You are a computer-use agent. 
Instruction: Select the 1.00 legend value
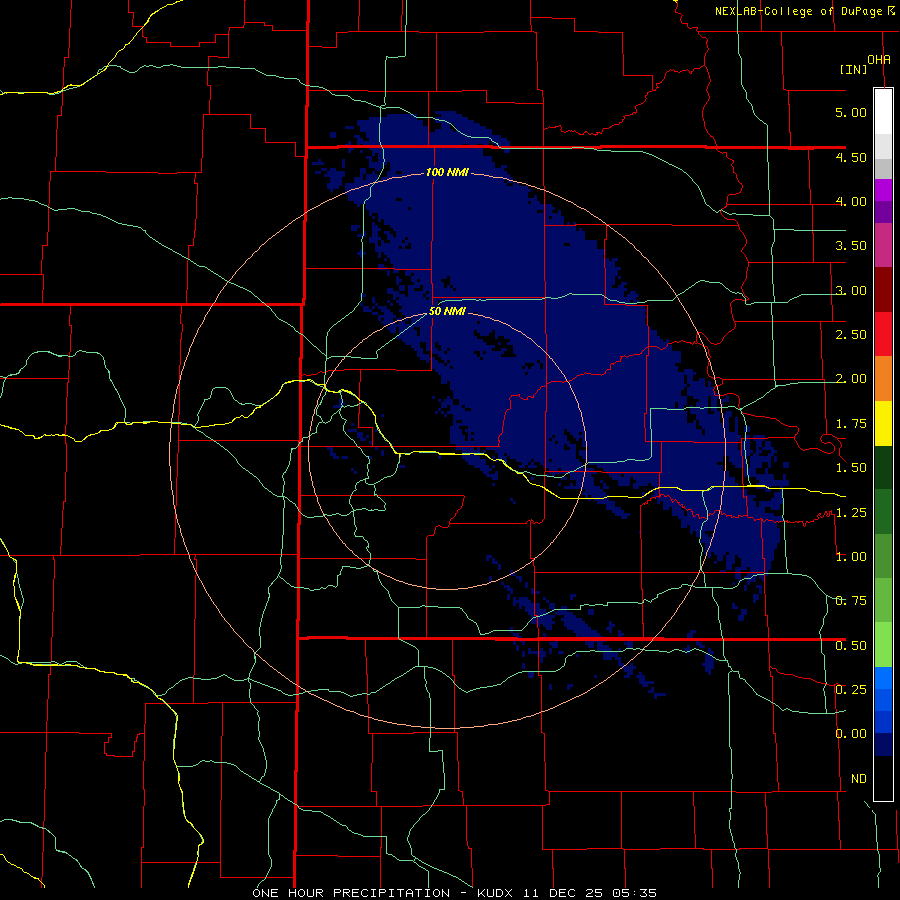pos(851,557)
